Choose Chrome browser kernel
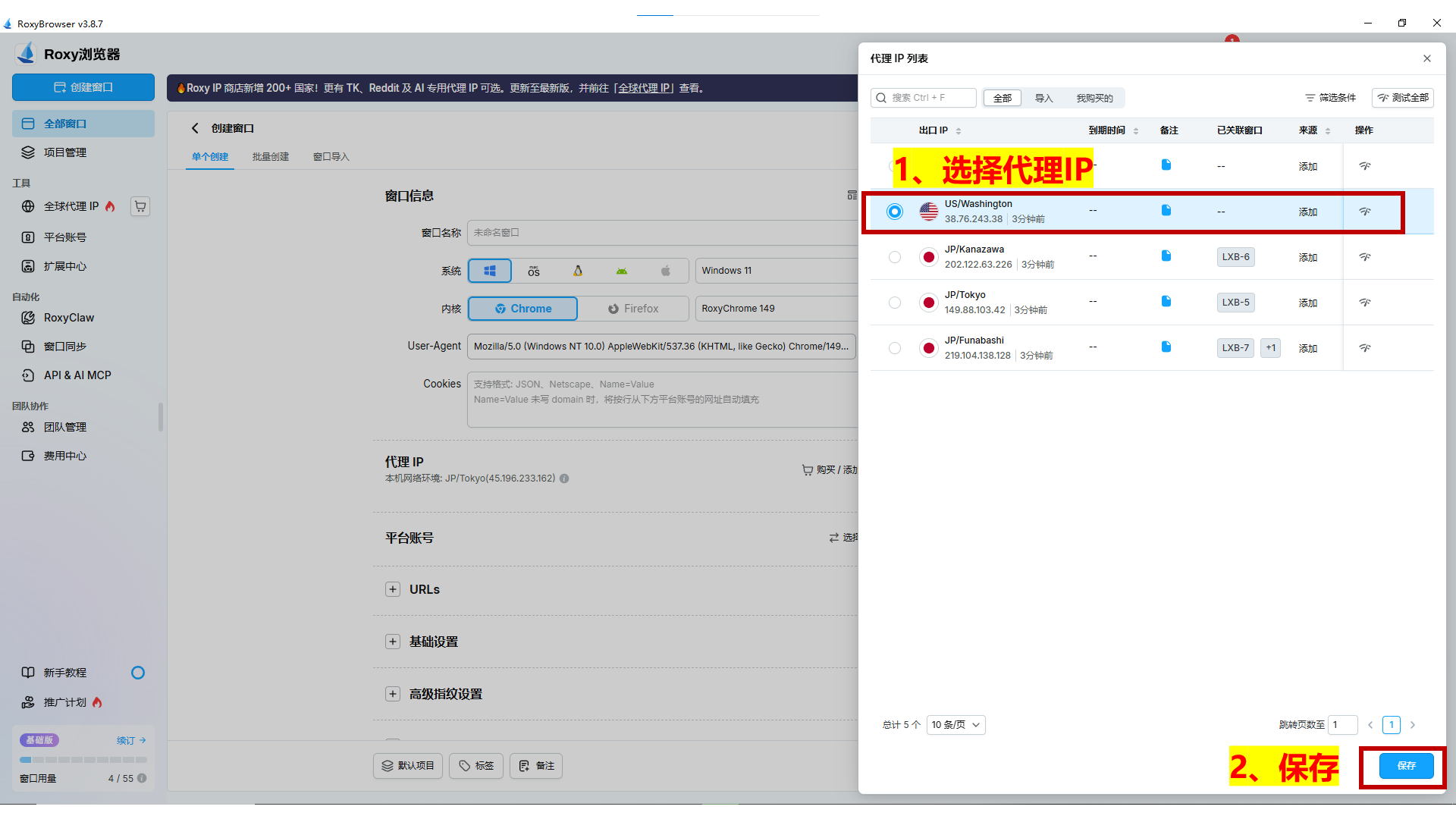1456x819 pixels. pos(523,309)
